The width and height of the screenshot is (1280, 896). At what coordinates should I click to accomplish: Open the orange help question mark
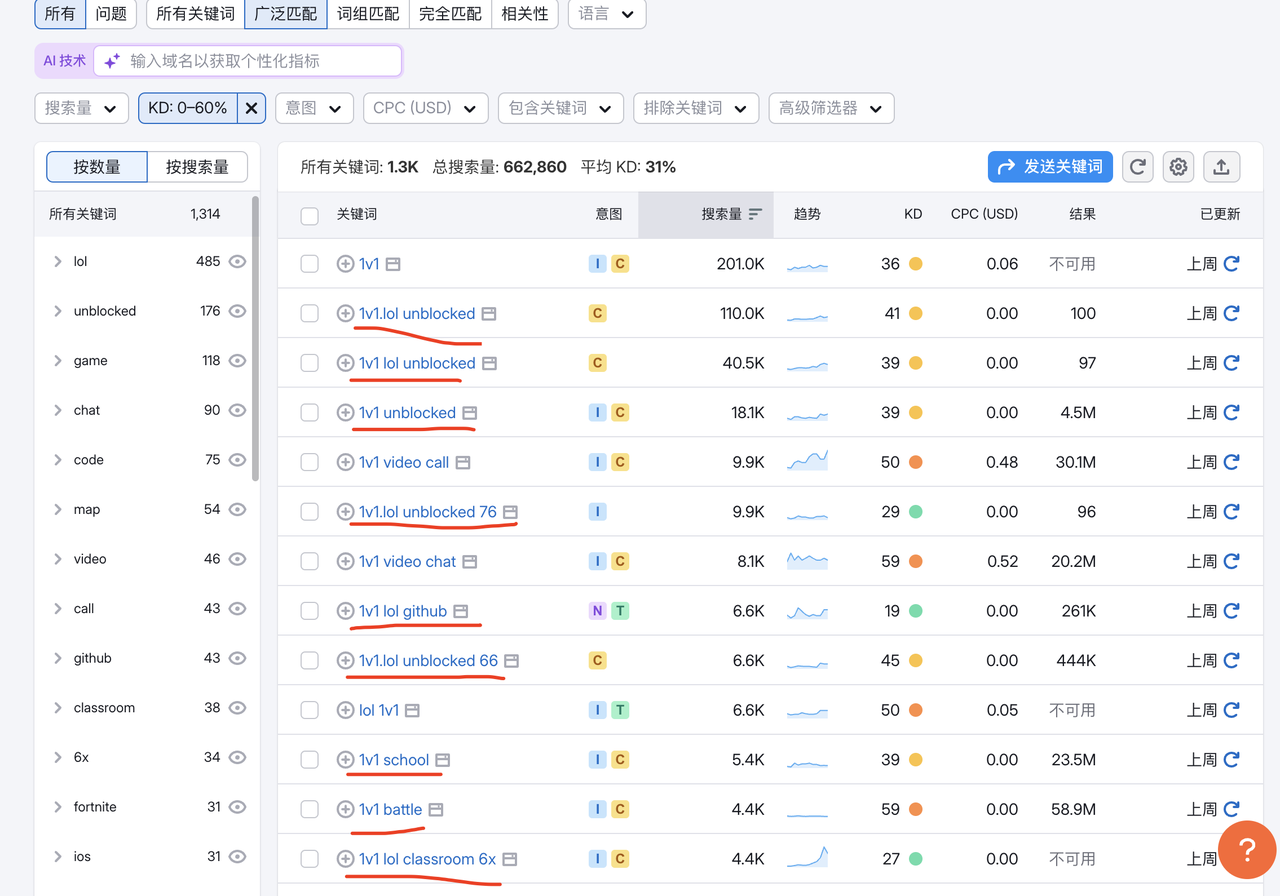[x=1246, y=850]
